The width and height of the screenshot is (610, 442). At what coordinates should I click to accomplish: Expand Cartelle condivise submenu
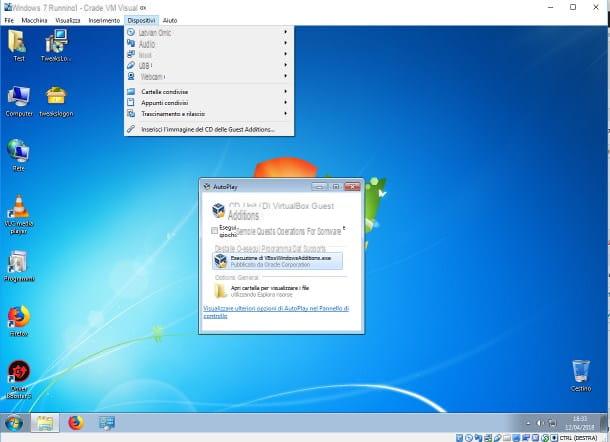tap(209, 91)
